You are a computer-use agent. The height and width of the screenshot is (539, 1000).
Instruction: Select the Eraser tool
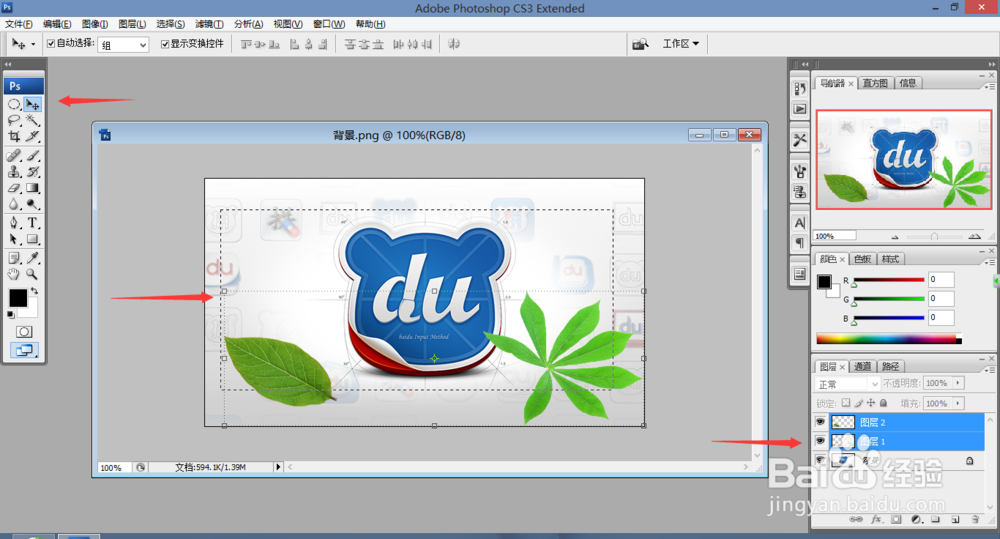14,188
